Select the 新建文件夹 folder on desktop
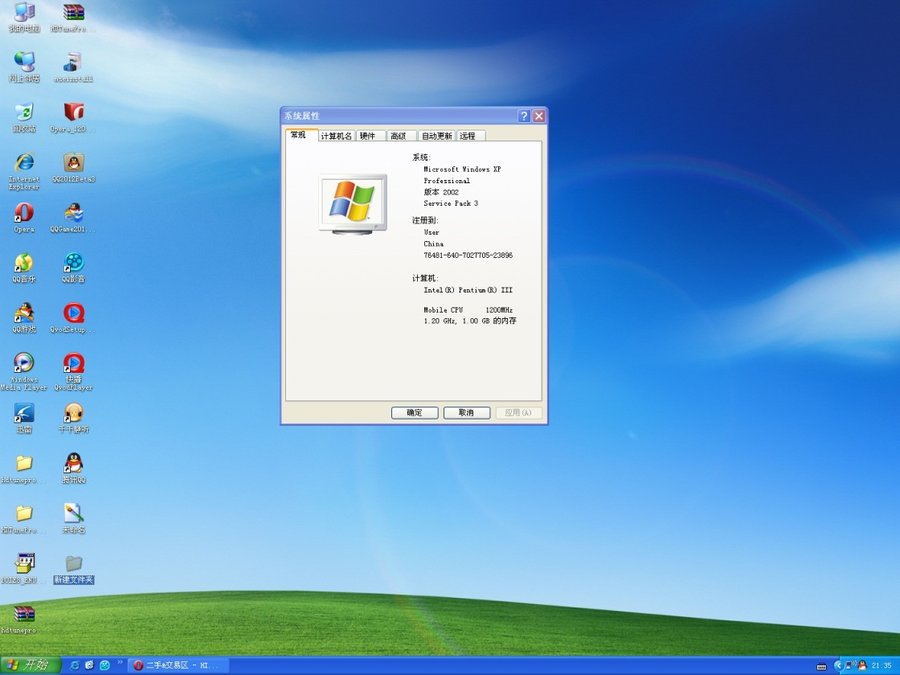 pyautogui.click(x=74, y=564)
